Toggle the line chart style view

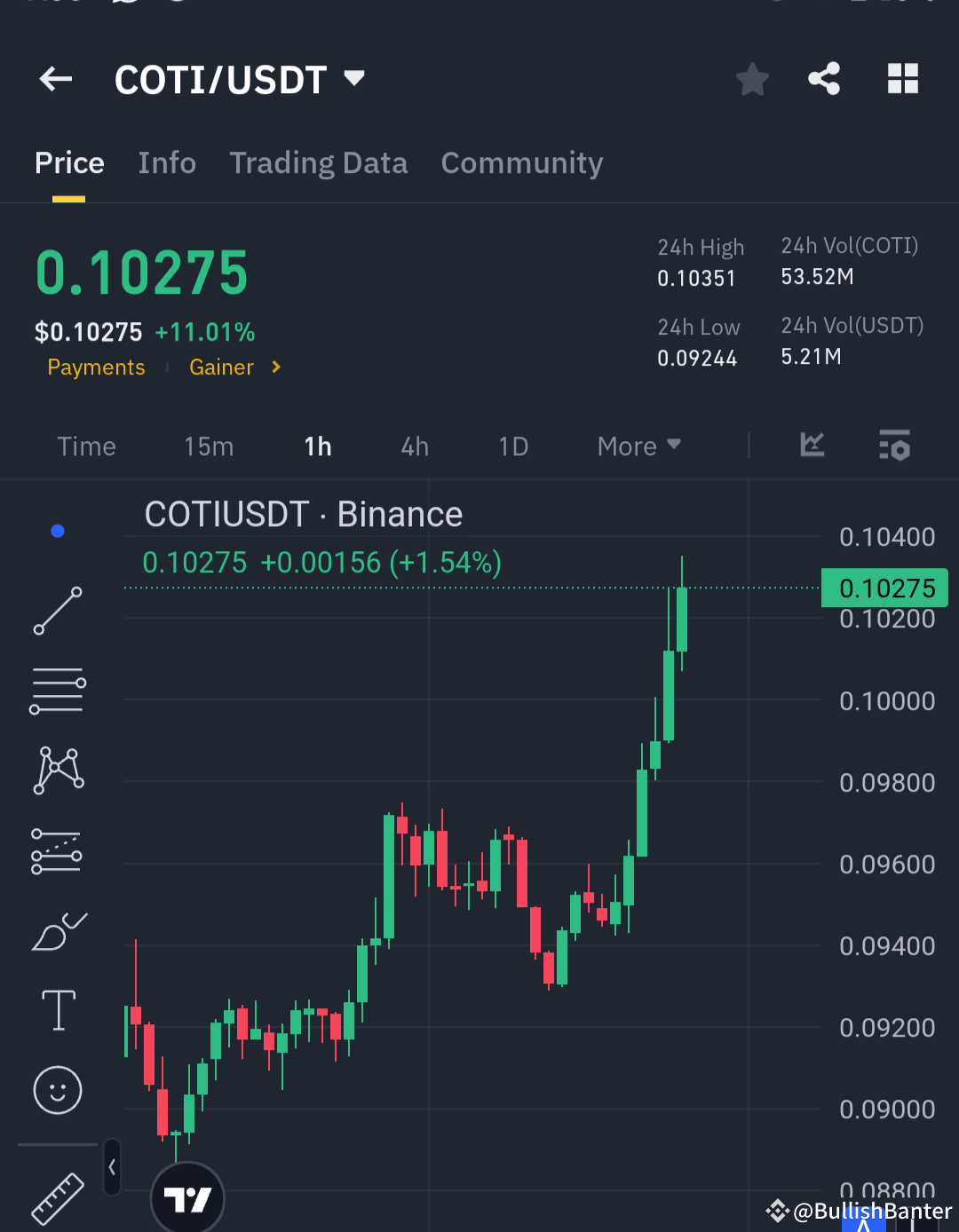pyautogui.click(x=811, y=446)
